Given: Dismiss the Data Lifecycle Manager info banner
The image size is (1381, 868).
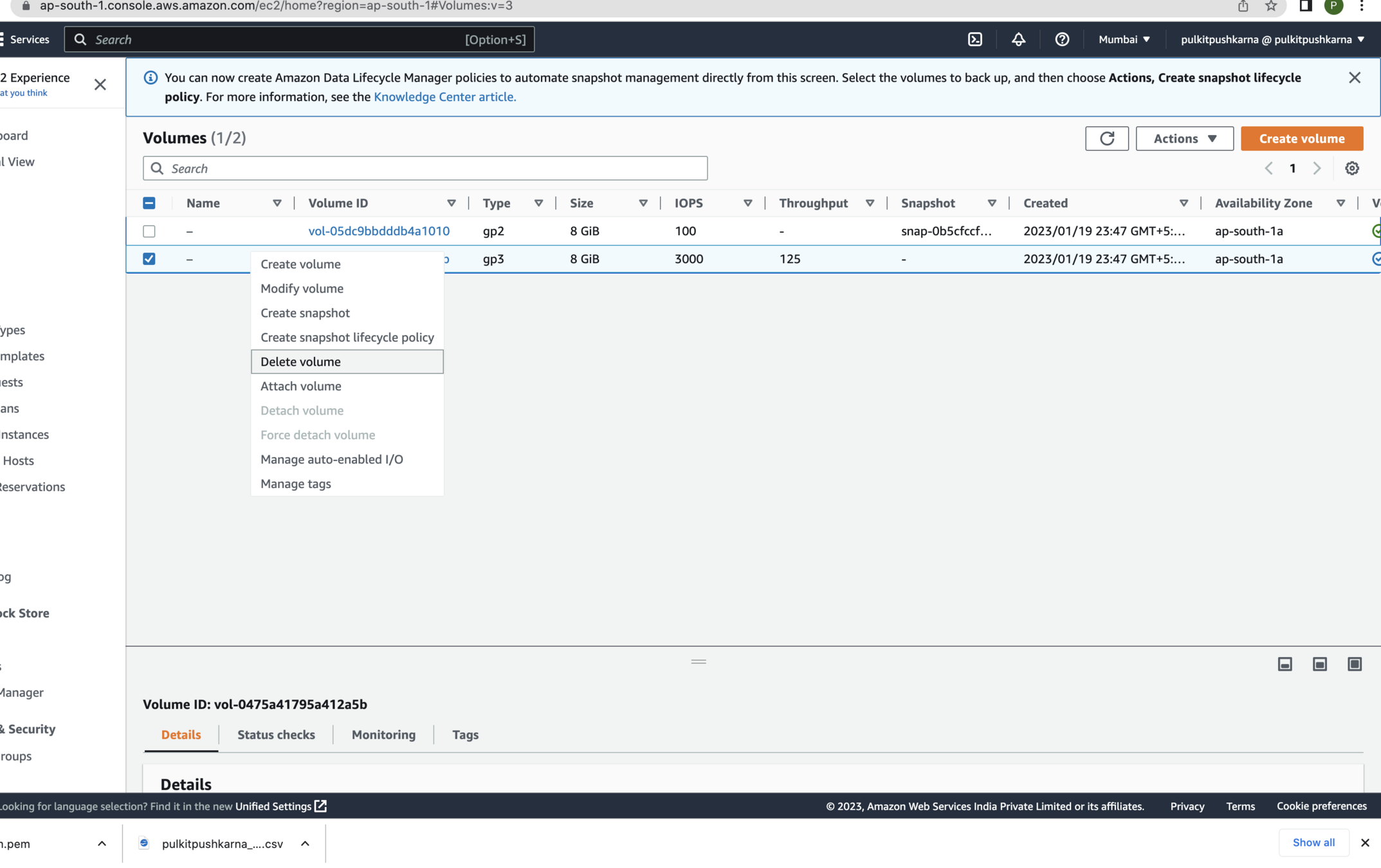Looking at the screenshot, I should pyautogui.click(x=1354, y=78).
